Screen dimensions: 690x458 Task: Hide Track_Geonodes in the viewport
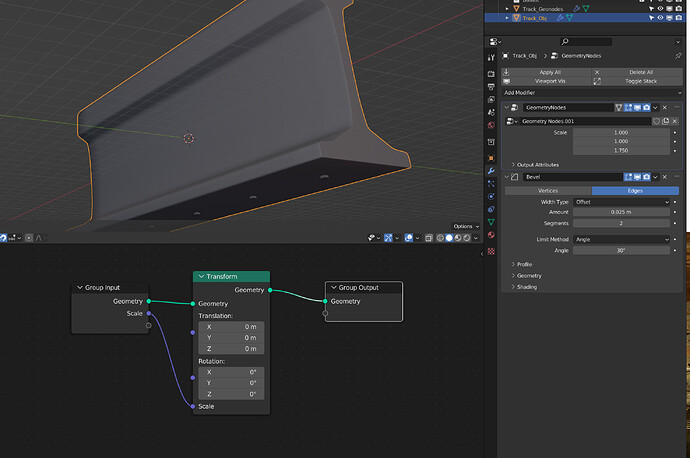coord(661,9)
